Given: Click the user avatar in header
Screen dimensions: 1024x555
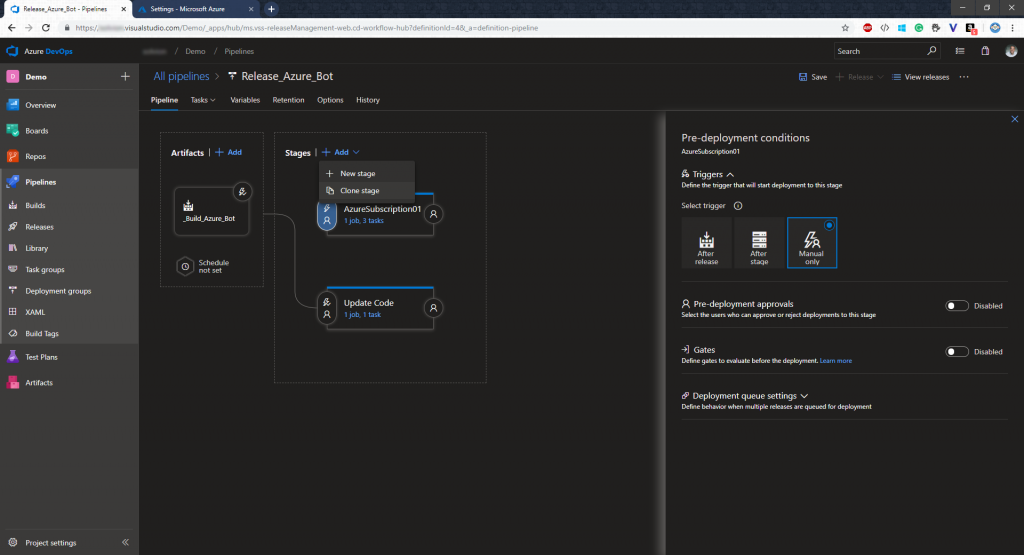Looking at the screenshot, I should pyautogui.click(x=1011, y=51).
